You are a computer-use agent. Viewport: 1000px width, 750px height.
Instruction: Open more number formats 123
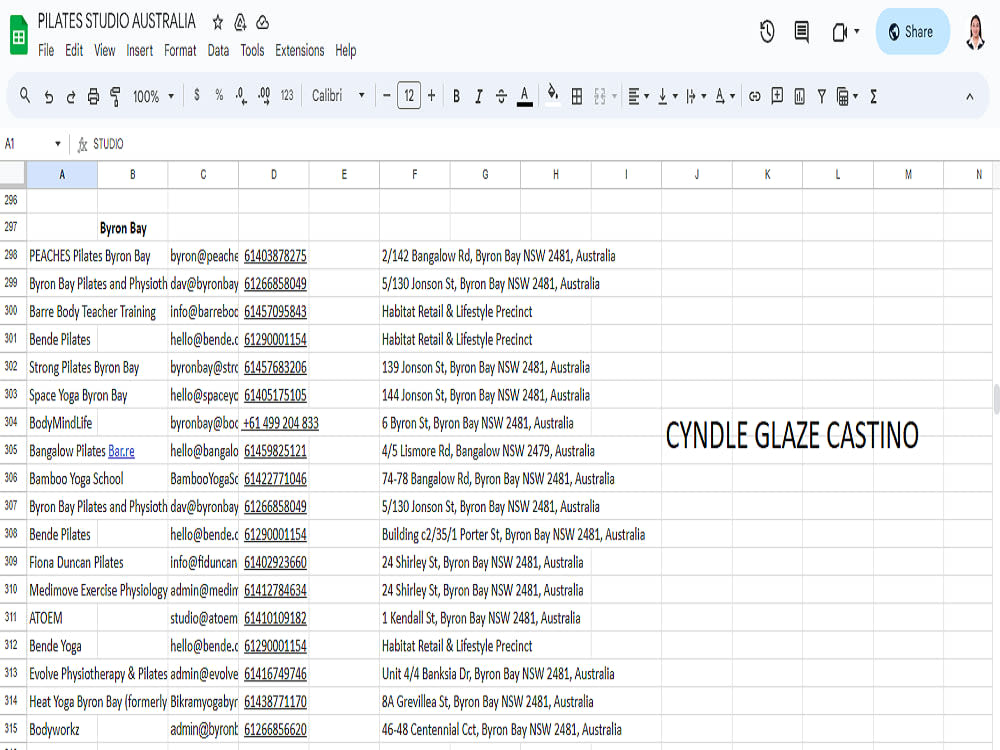(287, 96)
